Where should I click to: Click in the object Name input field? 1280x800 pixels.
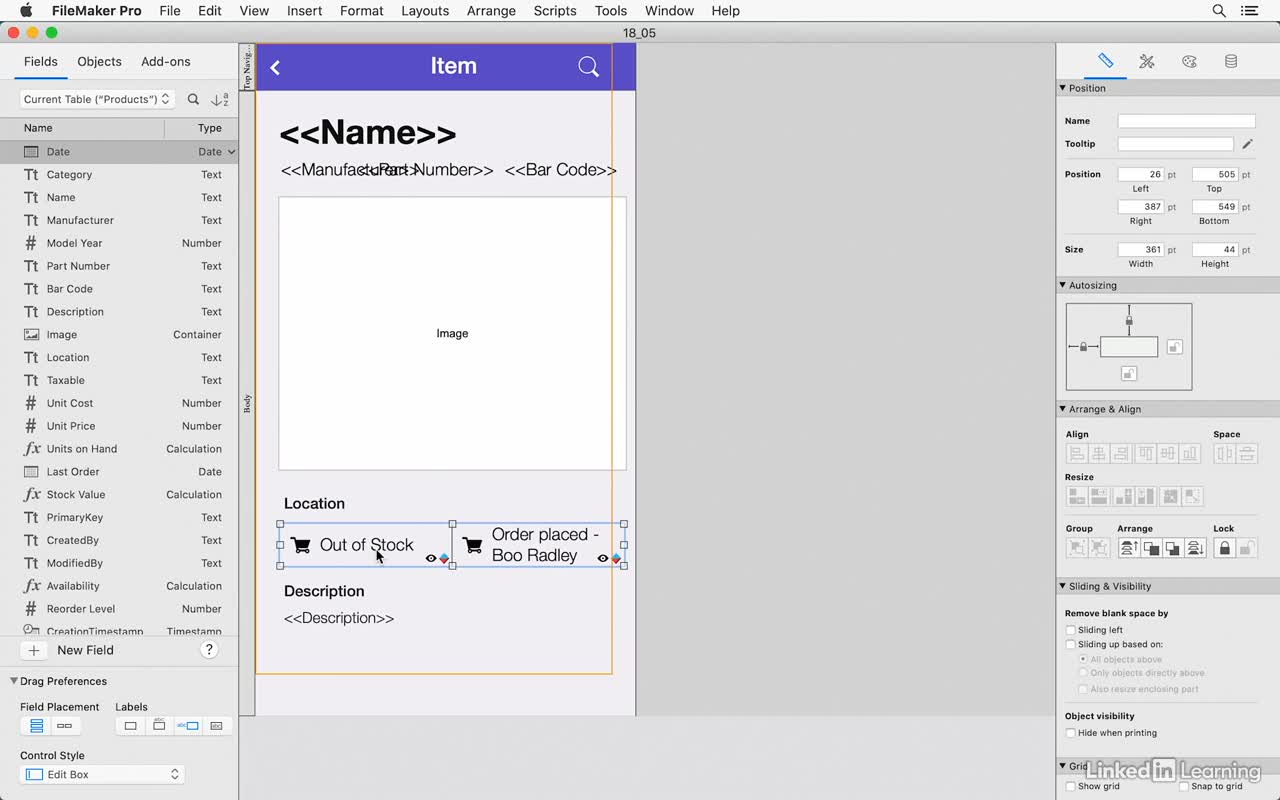tap(1186, 121)
